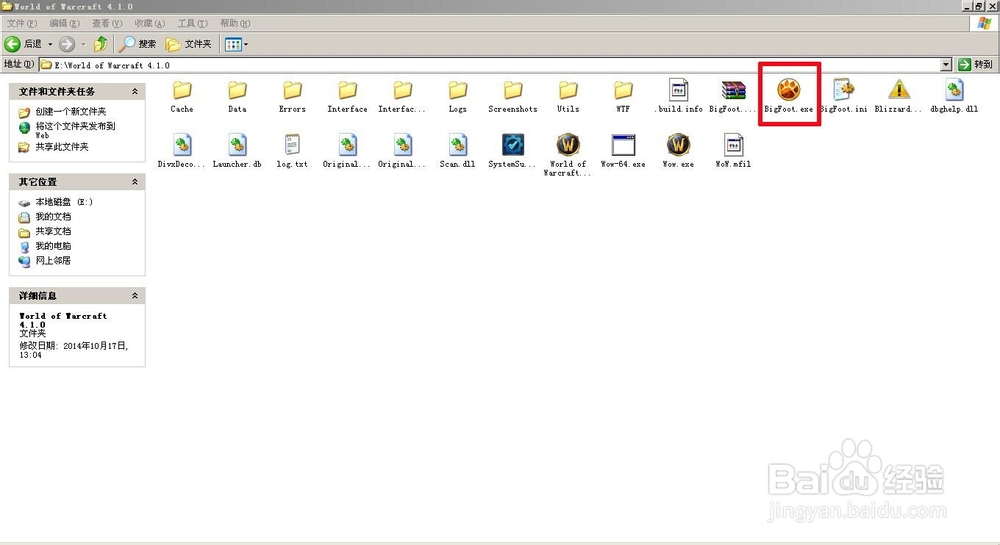The width and height of the screenshot is (1000, 545).
Task: Select the Scan.dll file
Action: [x=457, y=151]
